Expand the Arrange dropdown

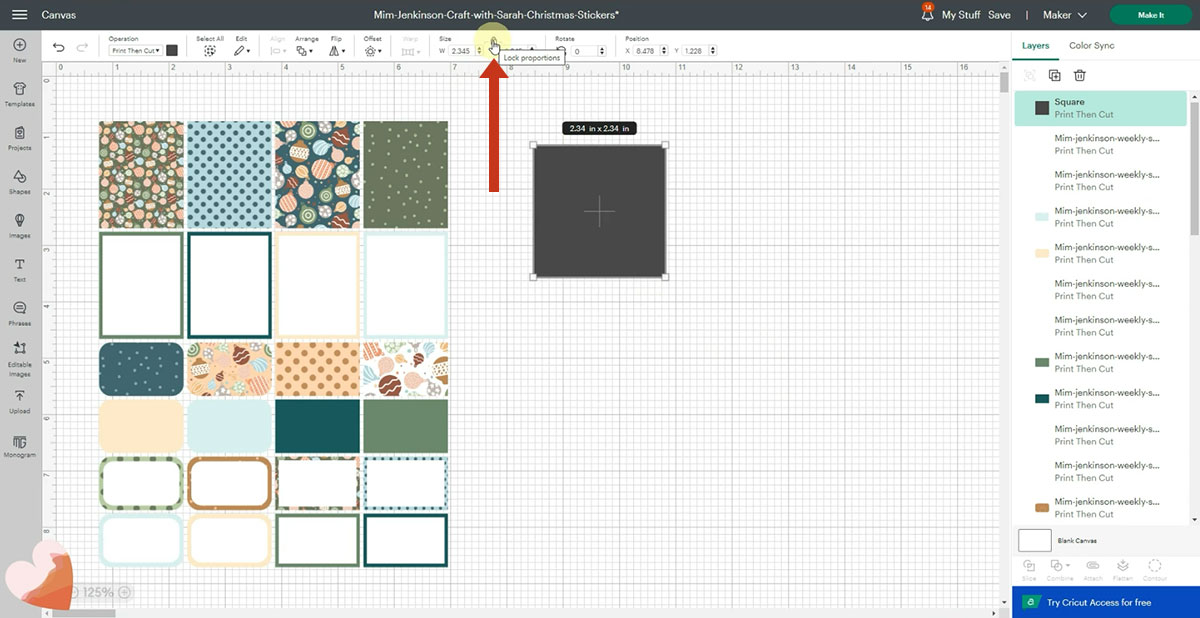click(x=306, y=50)
